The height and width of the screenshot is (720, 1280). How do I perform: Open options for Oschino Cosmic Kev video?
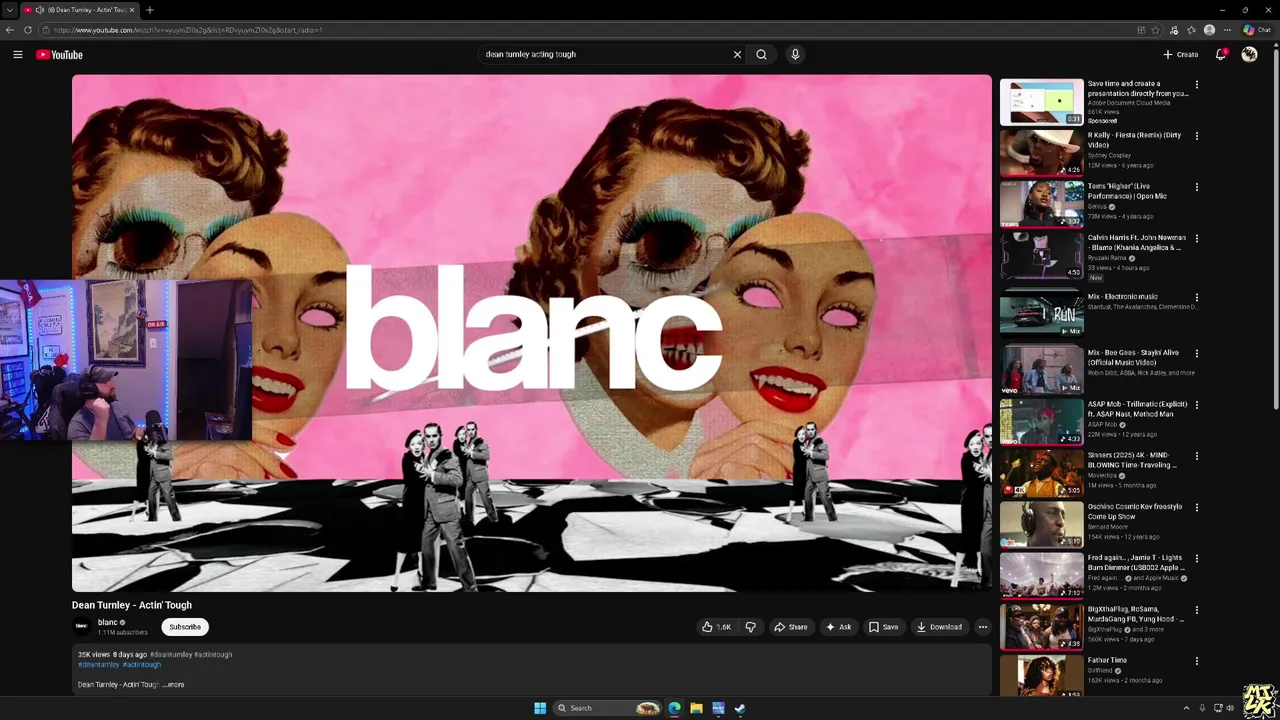tap(1196, 507)
